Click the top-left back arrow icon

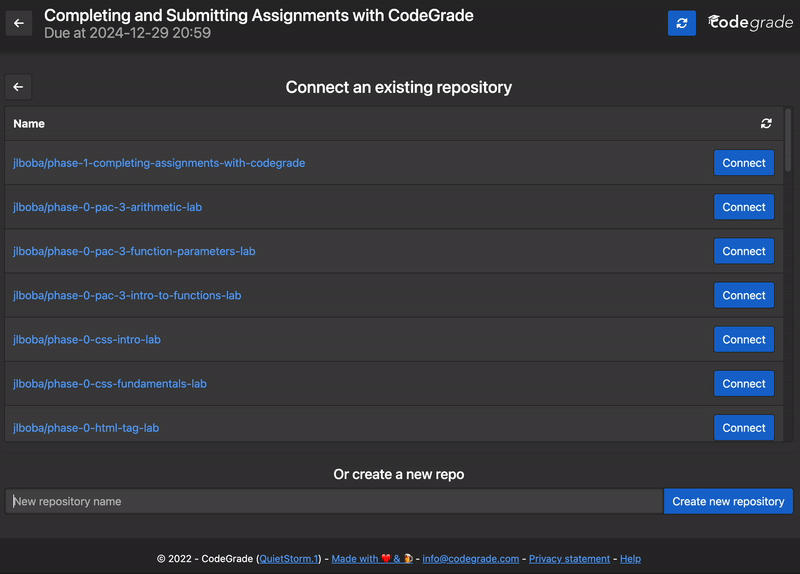click(x=19, y=23)
